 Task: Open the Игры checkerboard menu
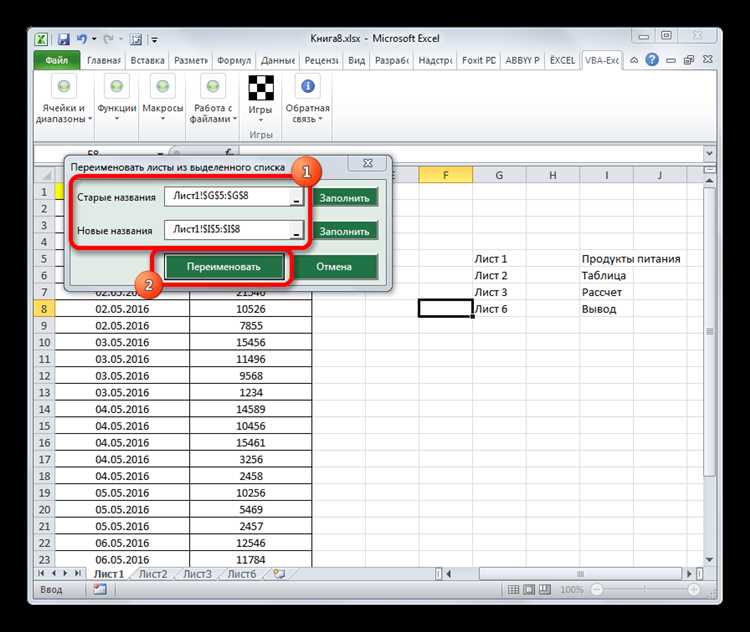(261, 100)
